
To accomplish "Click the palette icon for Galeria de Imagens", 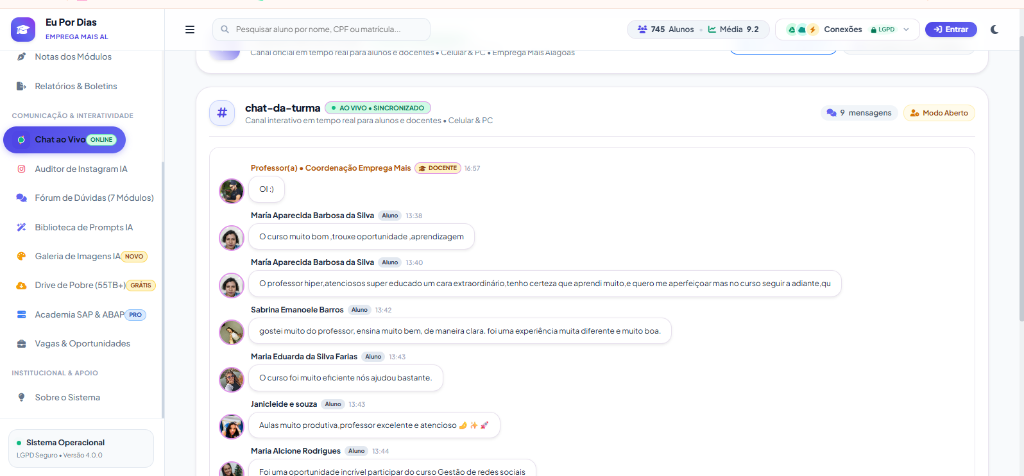I will [x=22, y=257].
